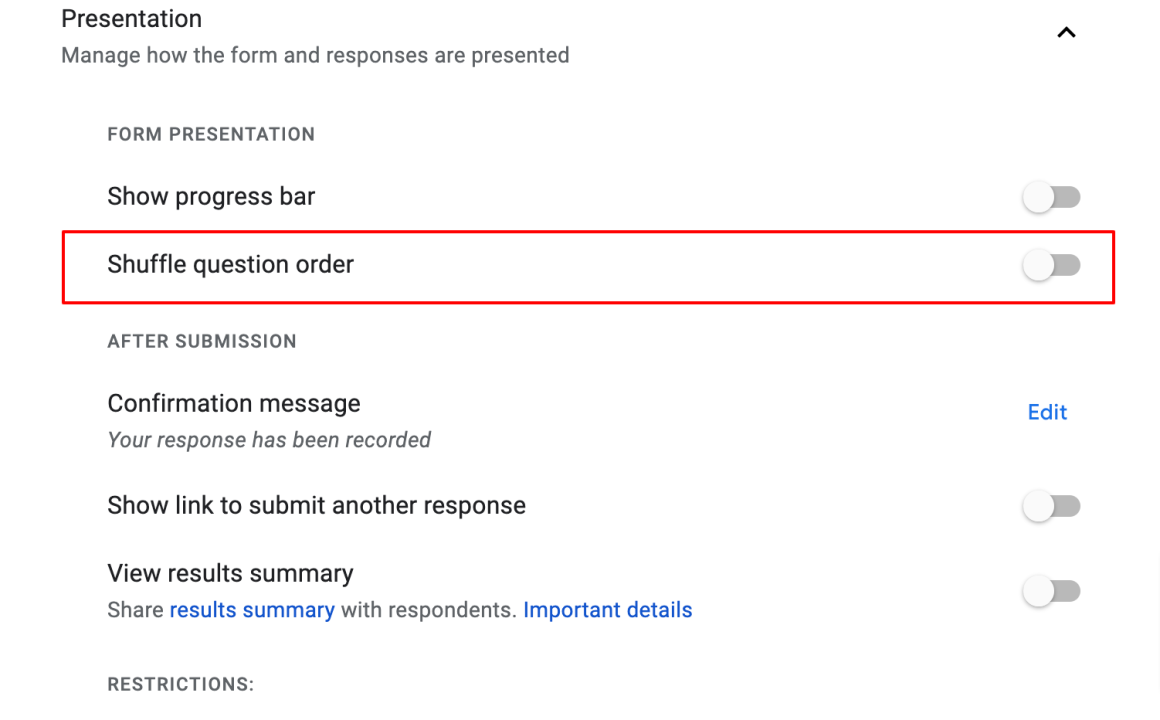Enable the Show progress bar toggle

point(1051,196)
